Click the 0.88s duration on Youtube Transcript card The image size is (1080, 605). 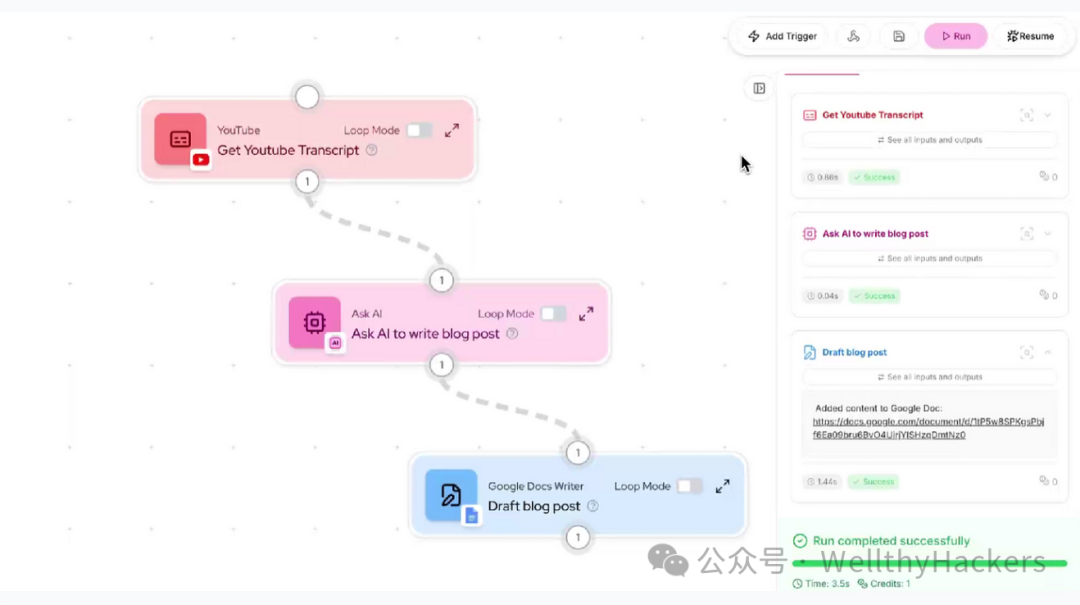click(x=822, y=177)
